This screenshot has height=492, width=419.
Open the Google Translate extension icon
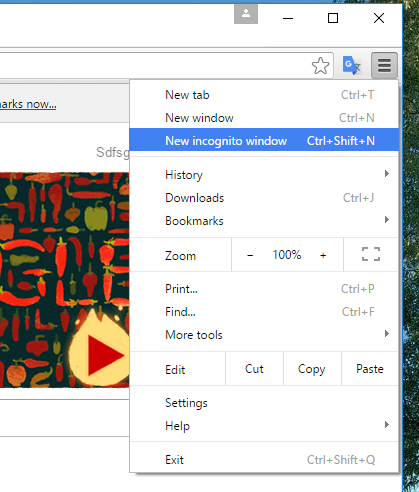(x=352, y=65)
